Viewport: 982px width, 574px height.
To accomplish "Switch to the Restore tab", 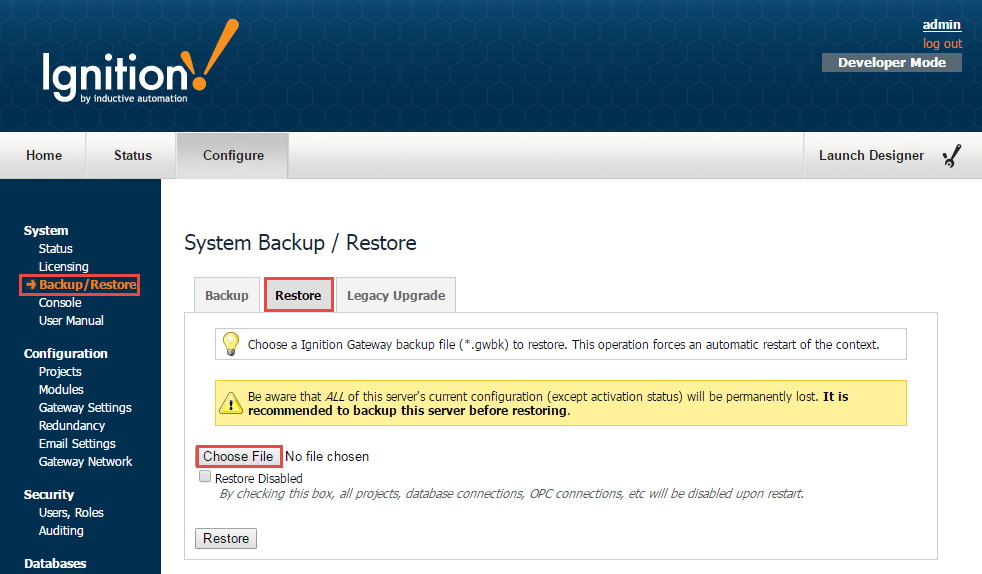I will click(x=298, y=295).
